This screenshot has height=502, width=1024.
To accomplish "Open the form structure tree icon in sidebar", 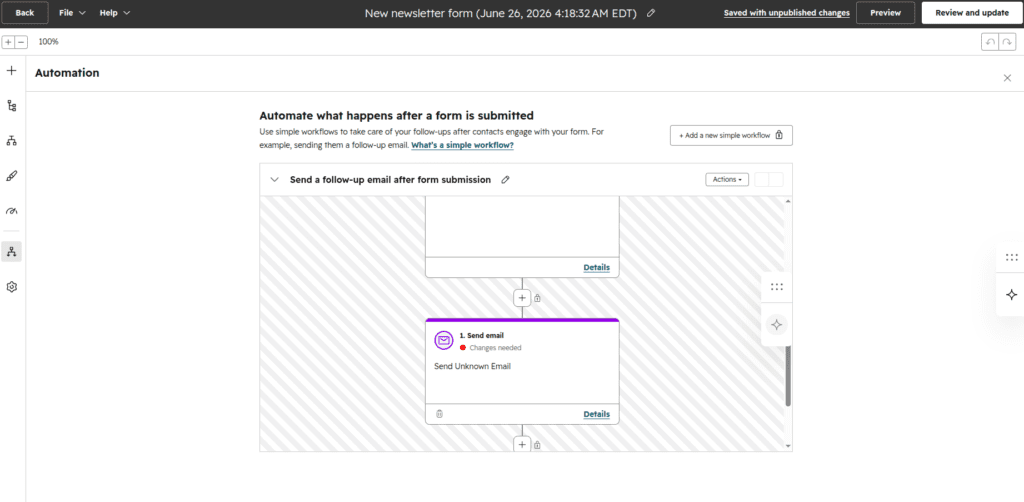I will 11,106.
